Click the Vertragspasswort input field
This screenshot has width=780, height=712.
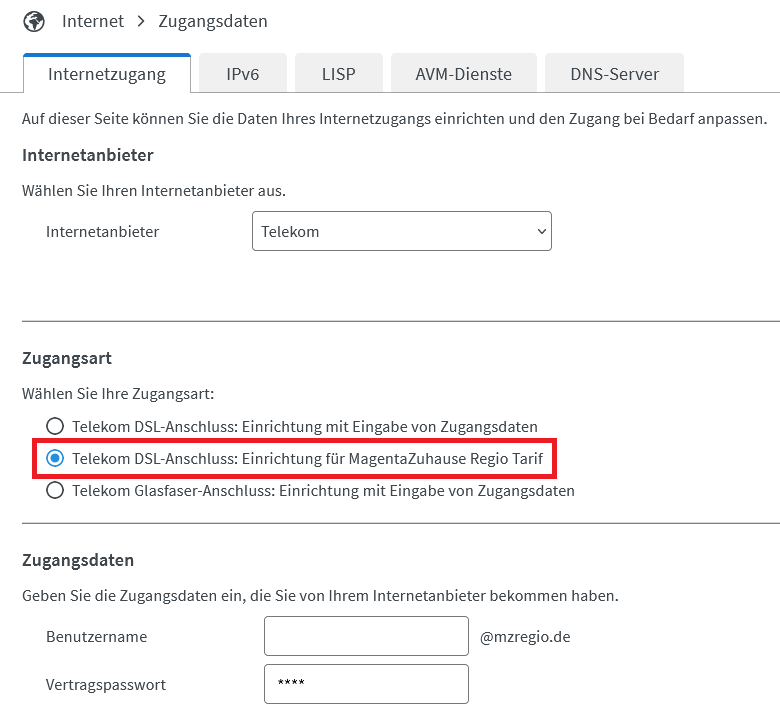[x=366, y=684]
